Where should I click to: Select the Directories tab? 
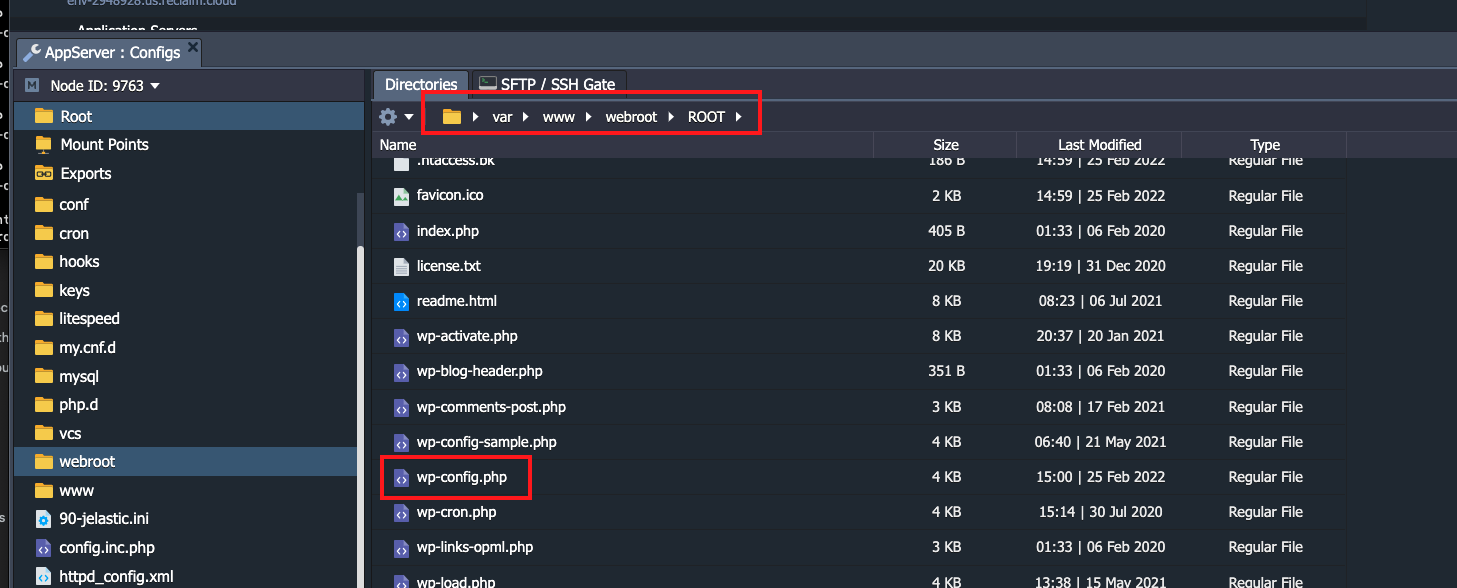tap(421, 85)
